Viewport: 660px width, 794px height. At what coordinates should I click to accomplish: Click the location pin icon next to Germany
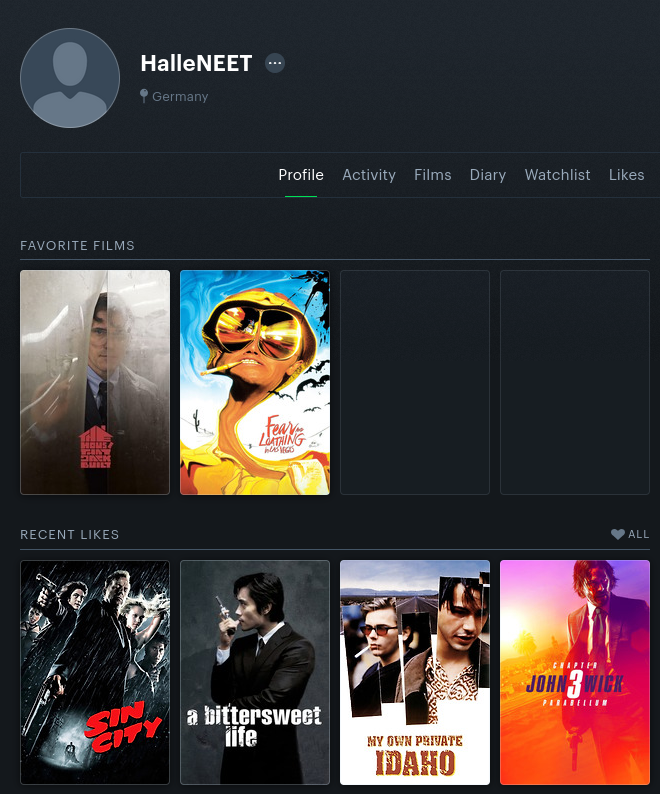tap(144, 96)
